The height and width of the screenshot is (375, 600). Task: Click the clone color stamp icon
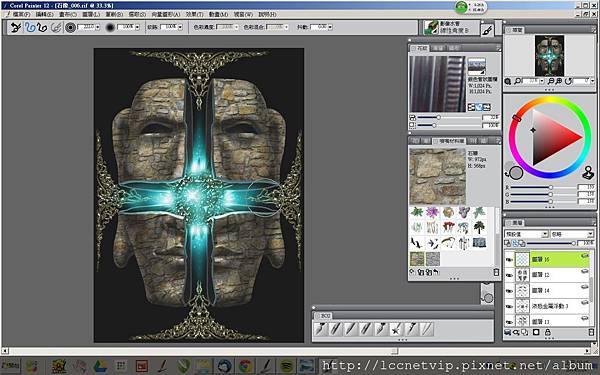pyautogui.click(x=588, y=173)
